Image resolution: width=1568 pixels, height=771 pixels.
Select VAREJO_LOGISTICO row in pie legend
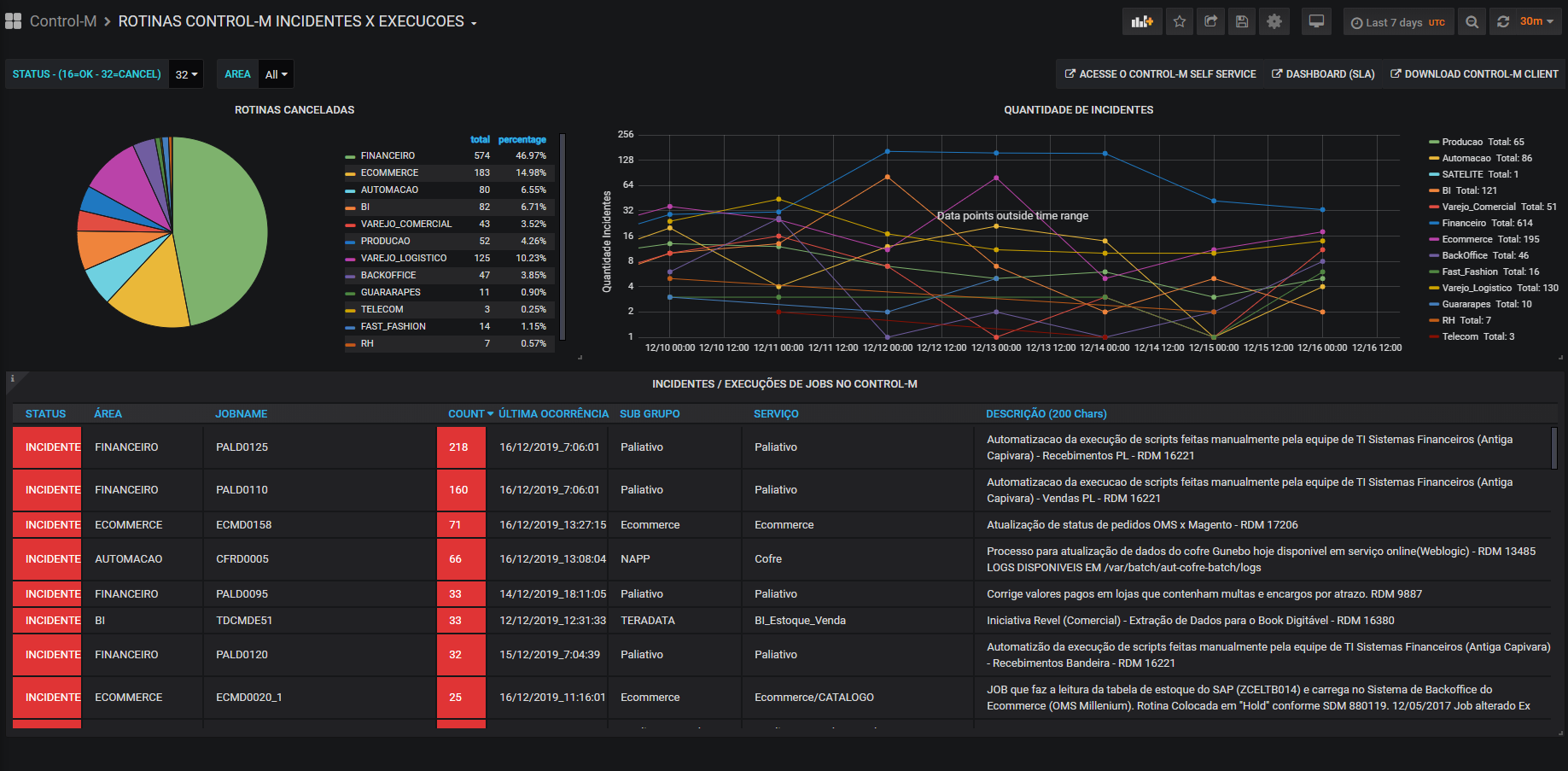[449, 258]
